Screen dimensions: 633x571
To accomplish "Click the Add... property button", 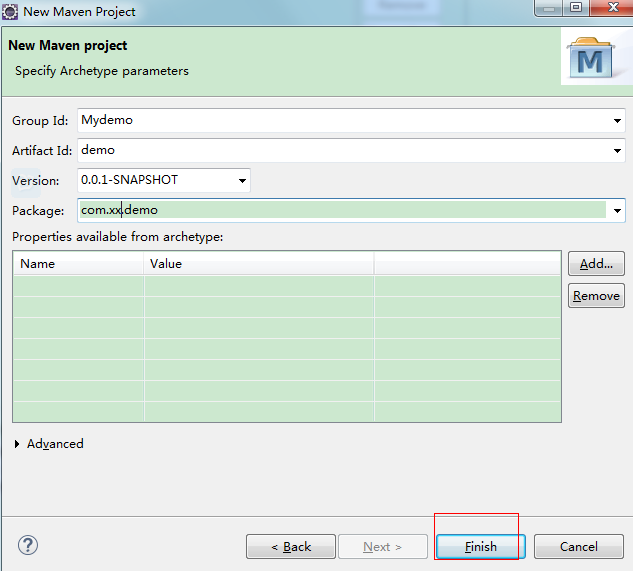I will point(596,264).
